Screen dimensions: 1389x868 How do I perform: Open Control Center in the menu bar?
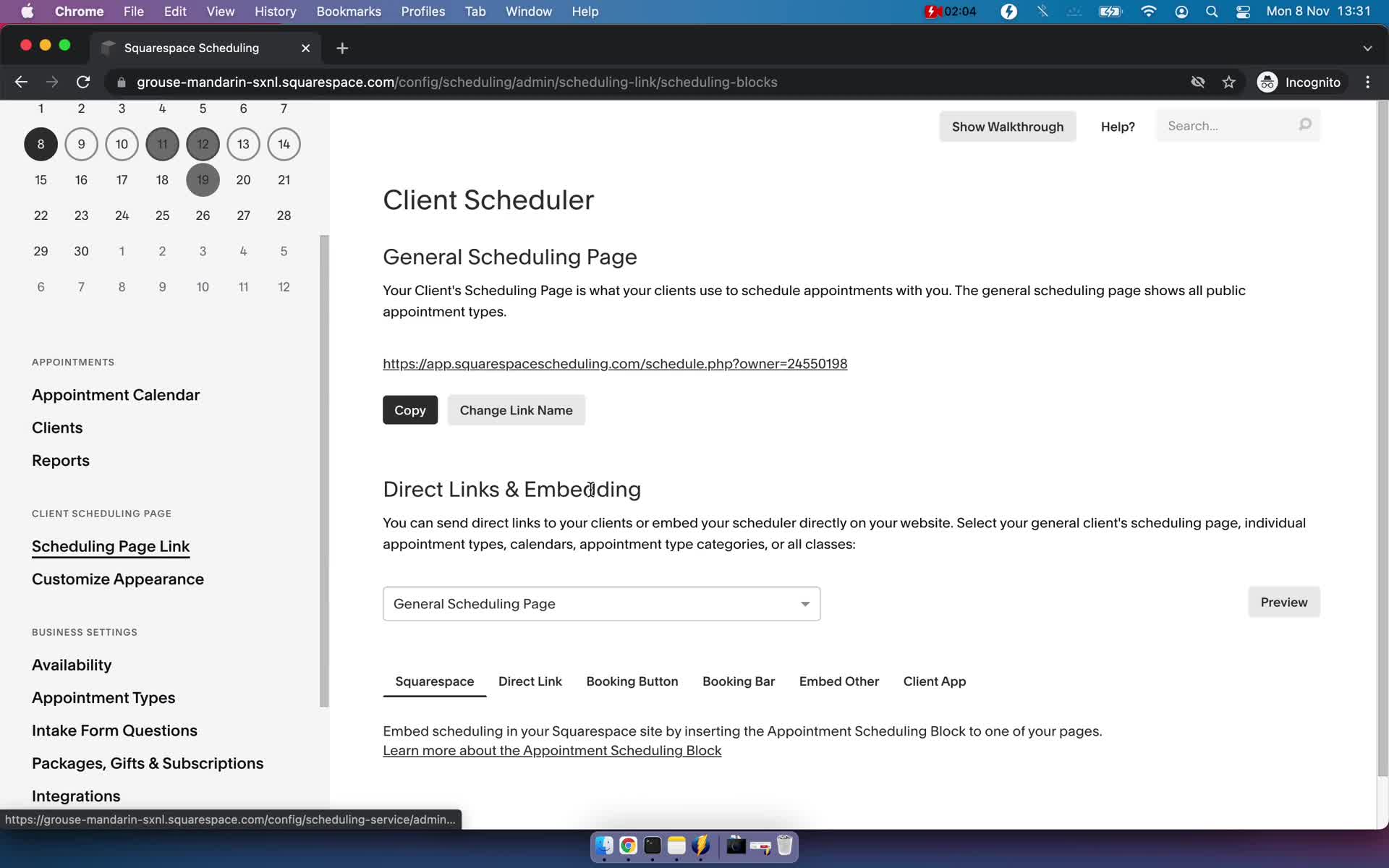pyautogui.click(x=1243, y=12)
